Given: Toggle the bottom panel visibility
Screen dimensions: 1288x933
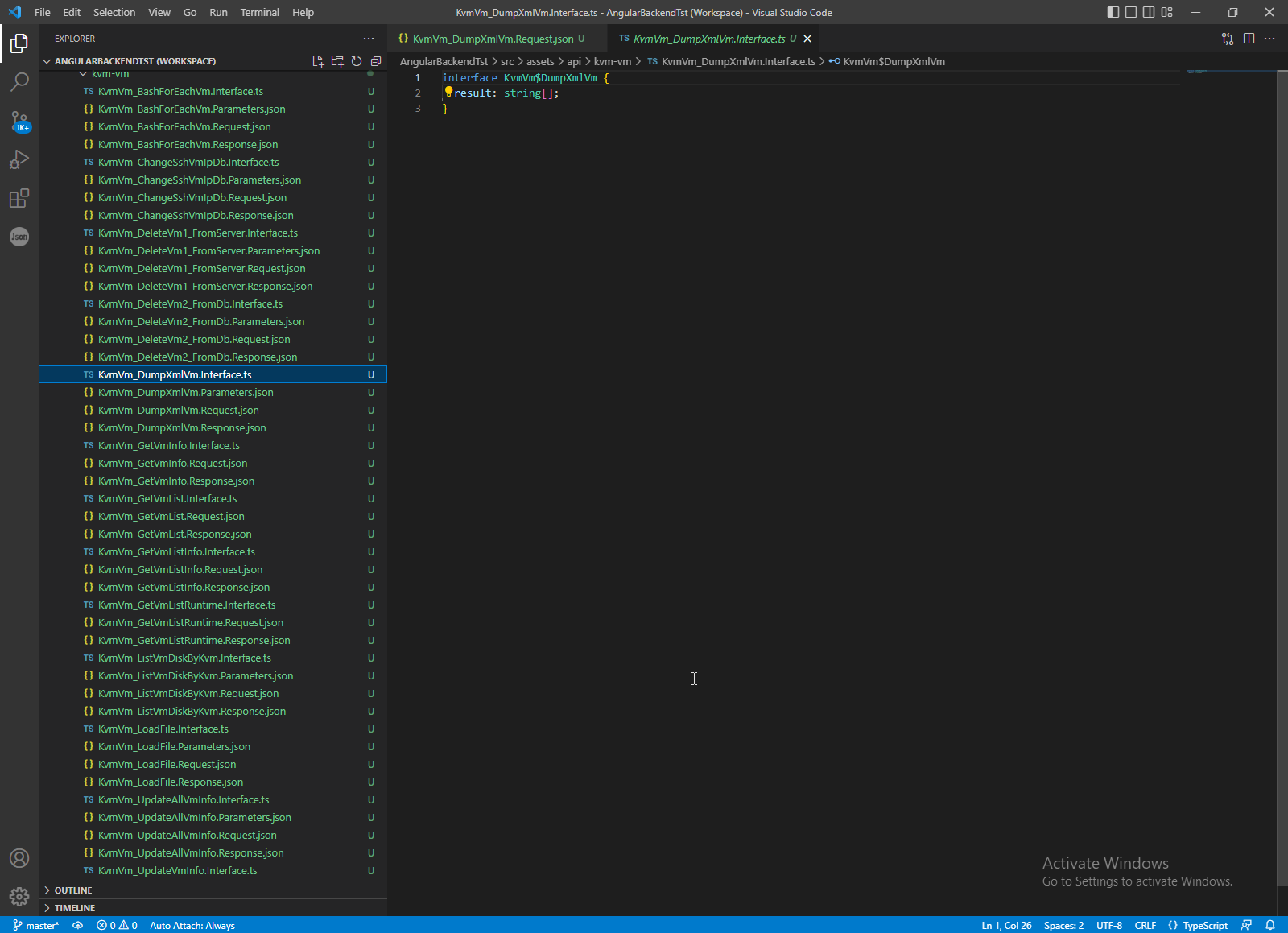Looking at the screenshot, I should point(1131,12).
